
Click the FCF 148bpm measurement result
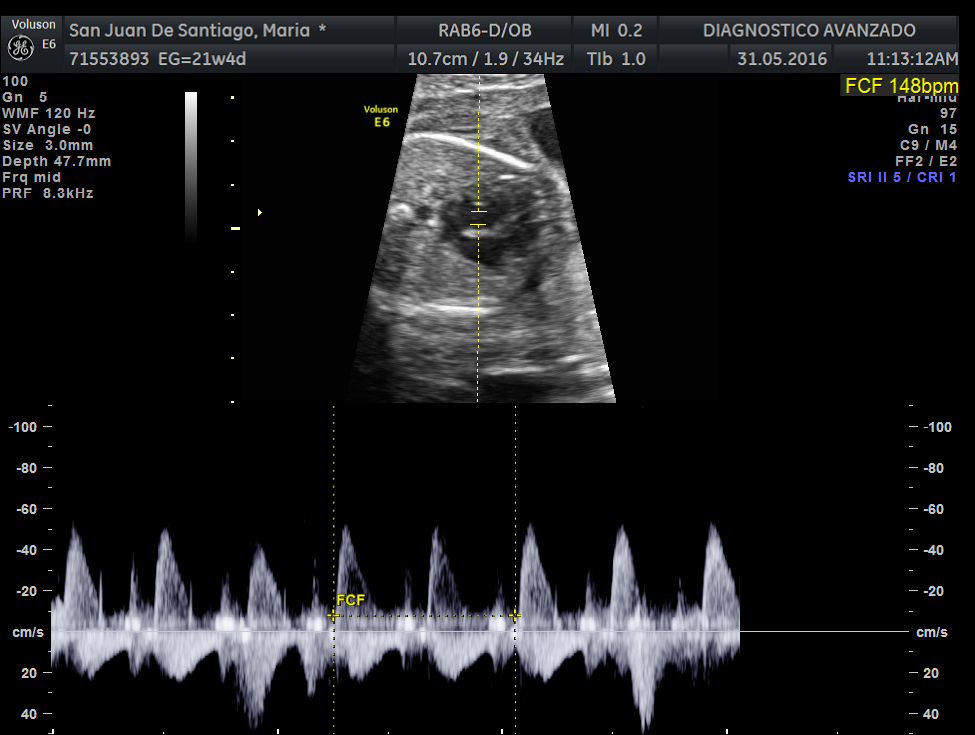[901, 86]
